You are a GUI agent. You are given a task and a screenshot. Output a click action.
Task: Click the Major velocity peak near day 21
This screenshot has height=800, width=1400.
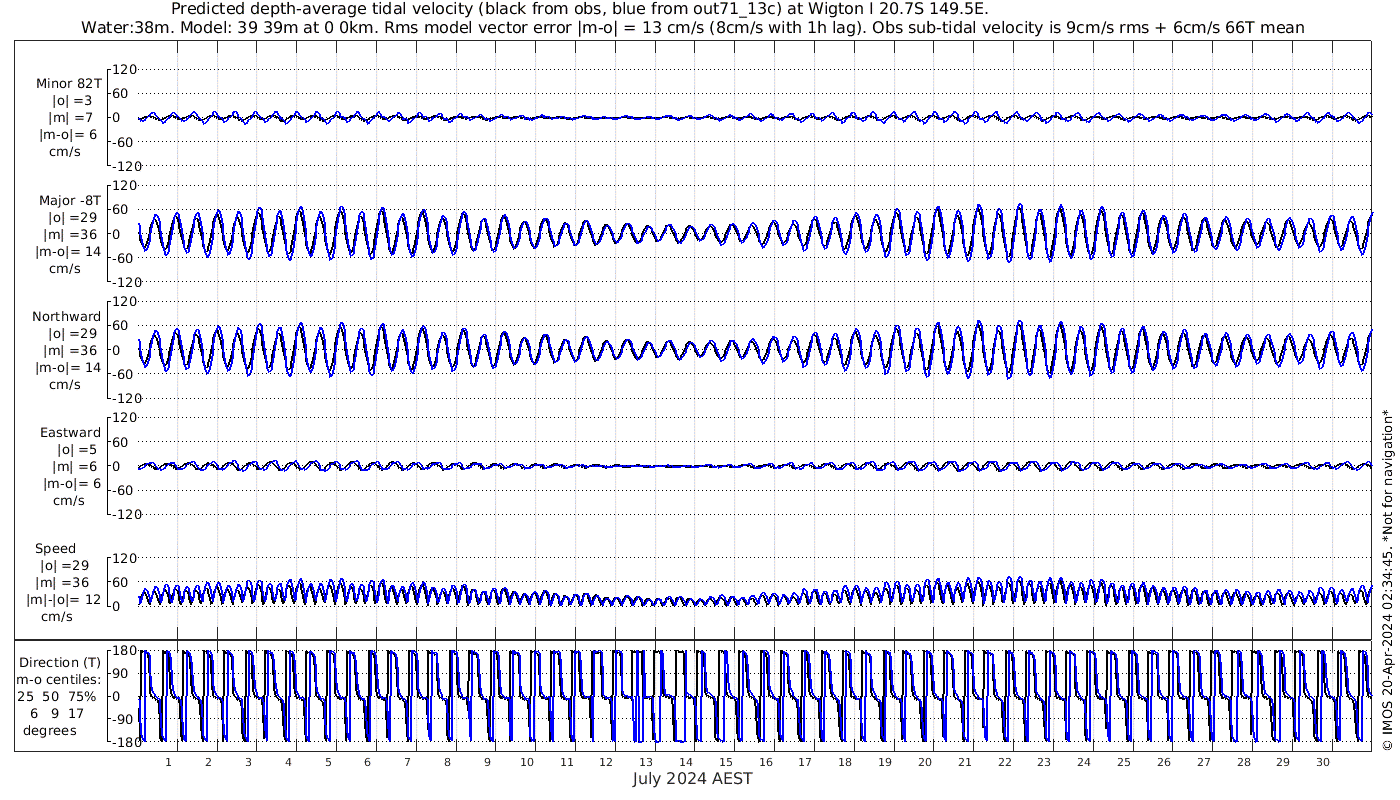pos(978,208)
